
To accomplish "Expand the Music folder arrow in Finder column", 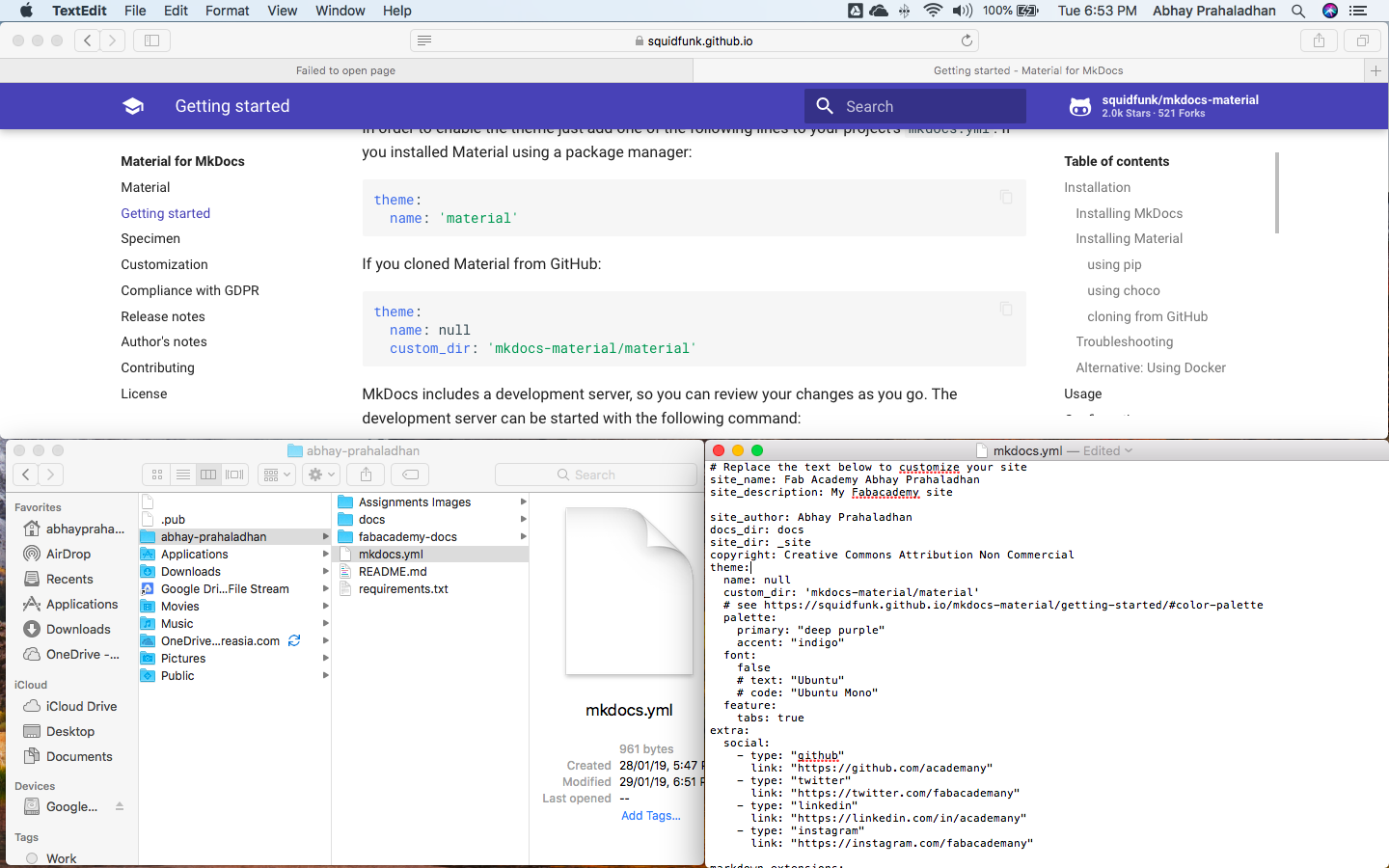I will point(326,623).
